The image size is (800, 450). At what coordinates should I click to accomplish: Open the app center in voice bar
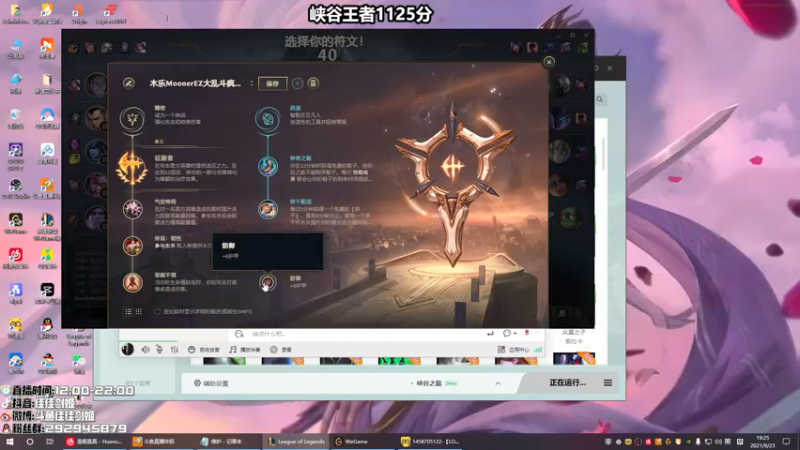(x=513, y=349)
